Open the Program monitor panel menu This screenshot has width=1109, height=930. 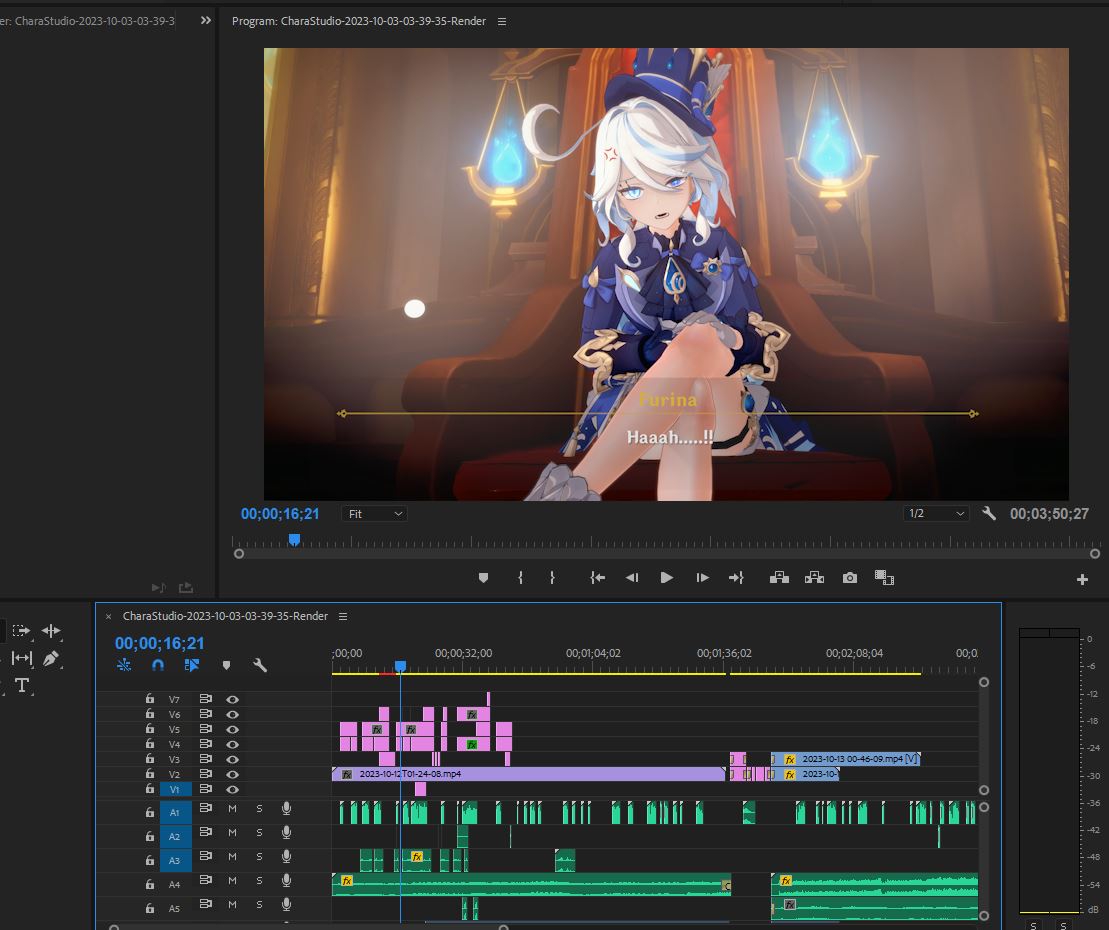click(501, 21)
